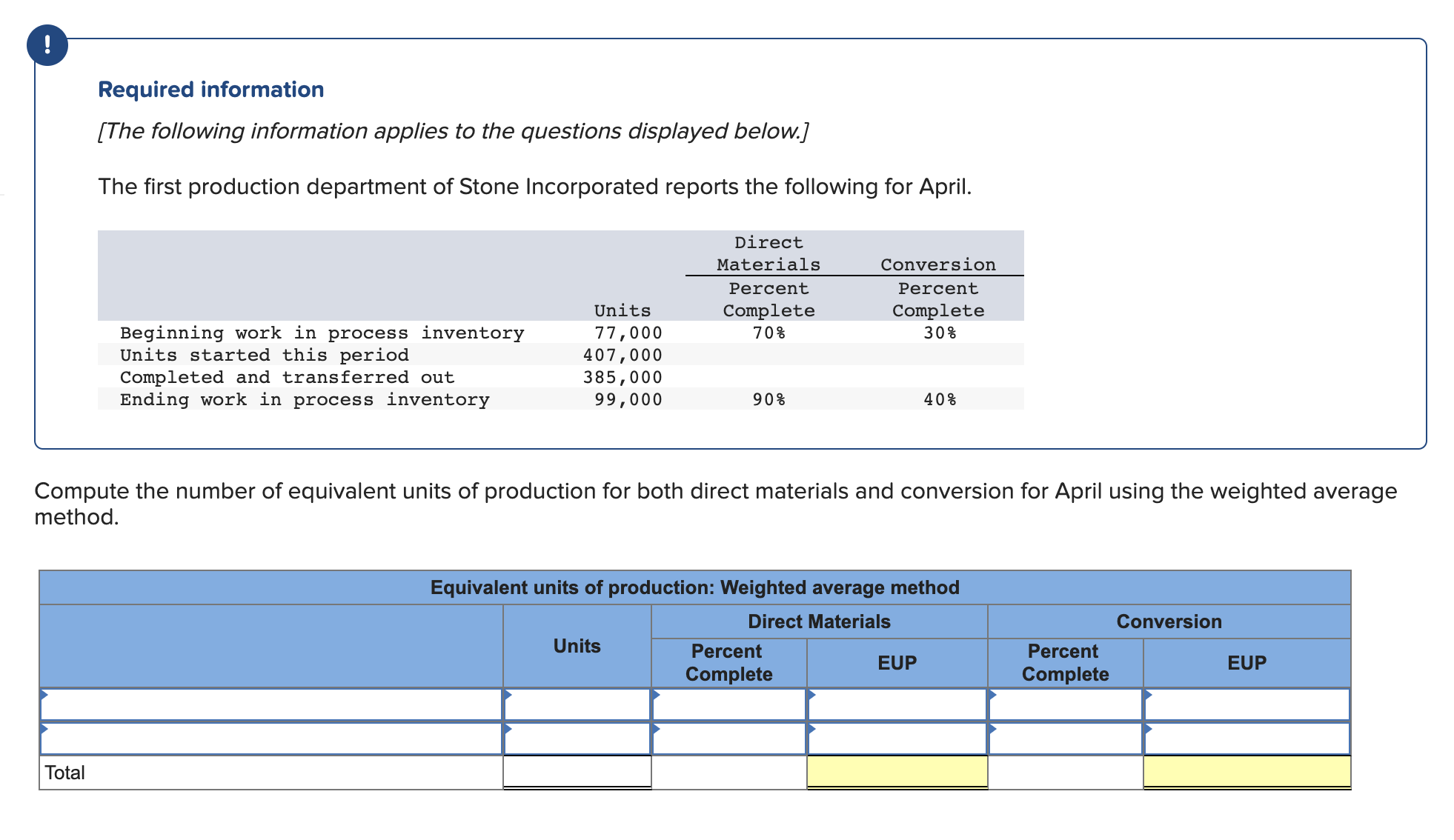Image resolution: width=1454 pixels, height=840 pixels.
Task: Click '99,000' ending inventory units
Action: 628,399
